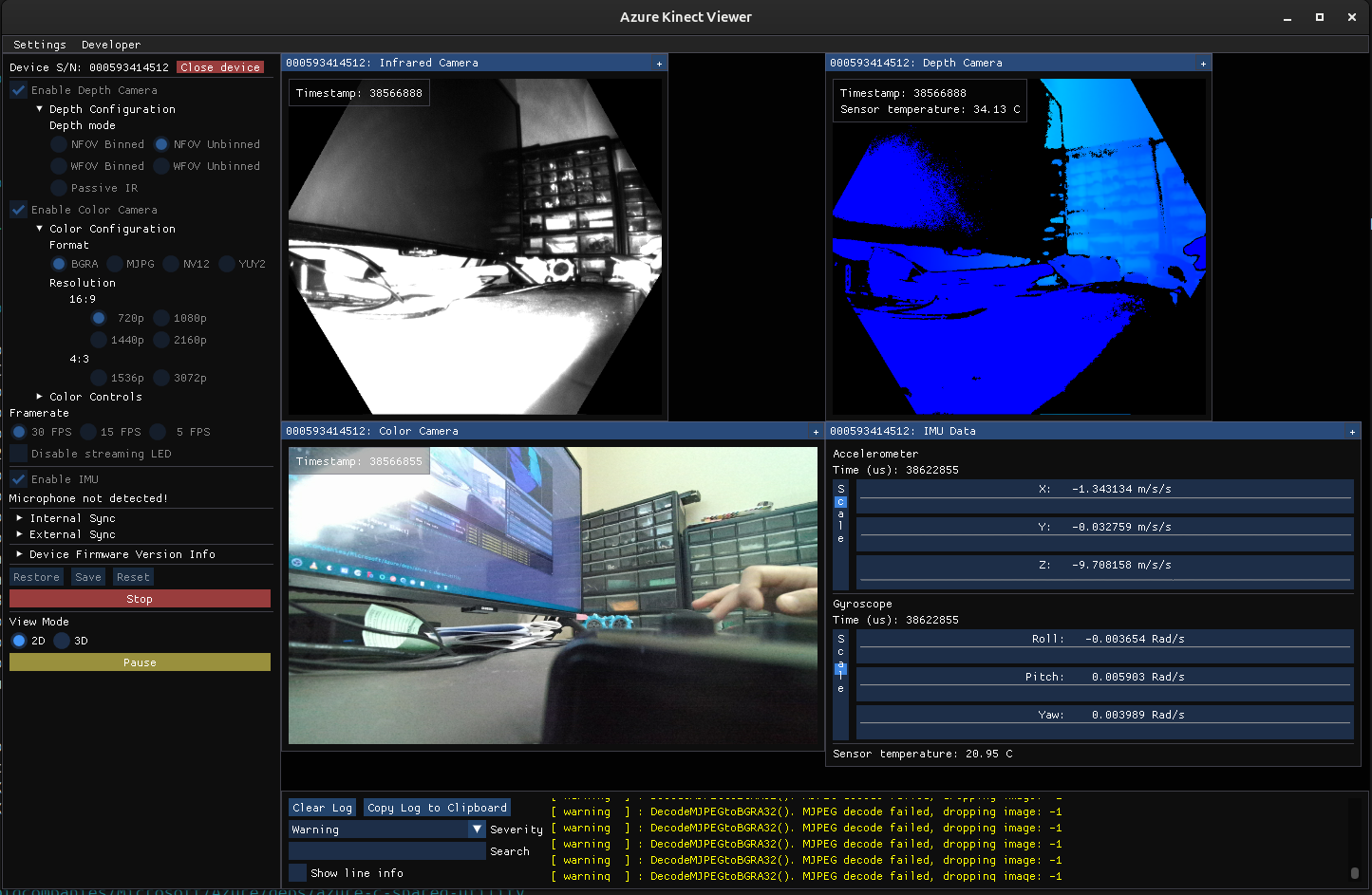Toggle Enable Color Camera checkbox

(x=18, y=210)
